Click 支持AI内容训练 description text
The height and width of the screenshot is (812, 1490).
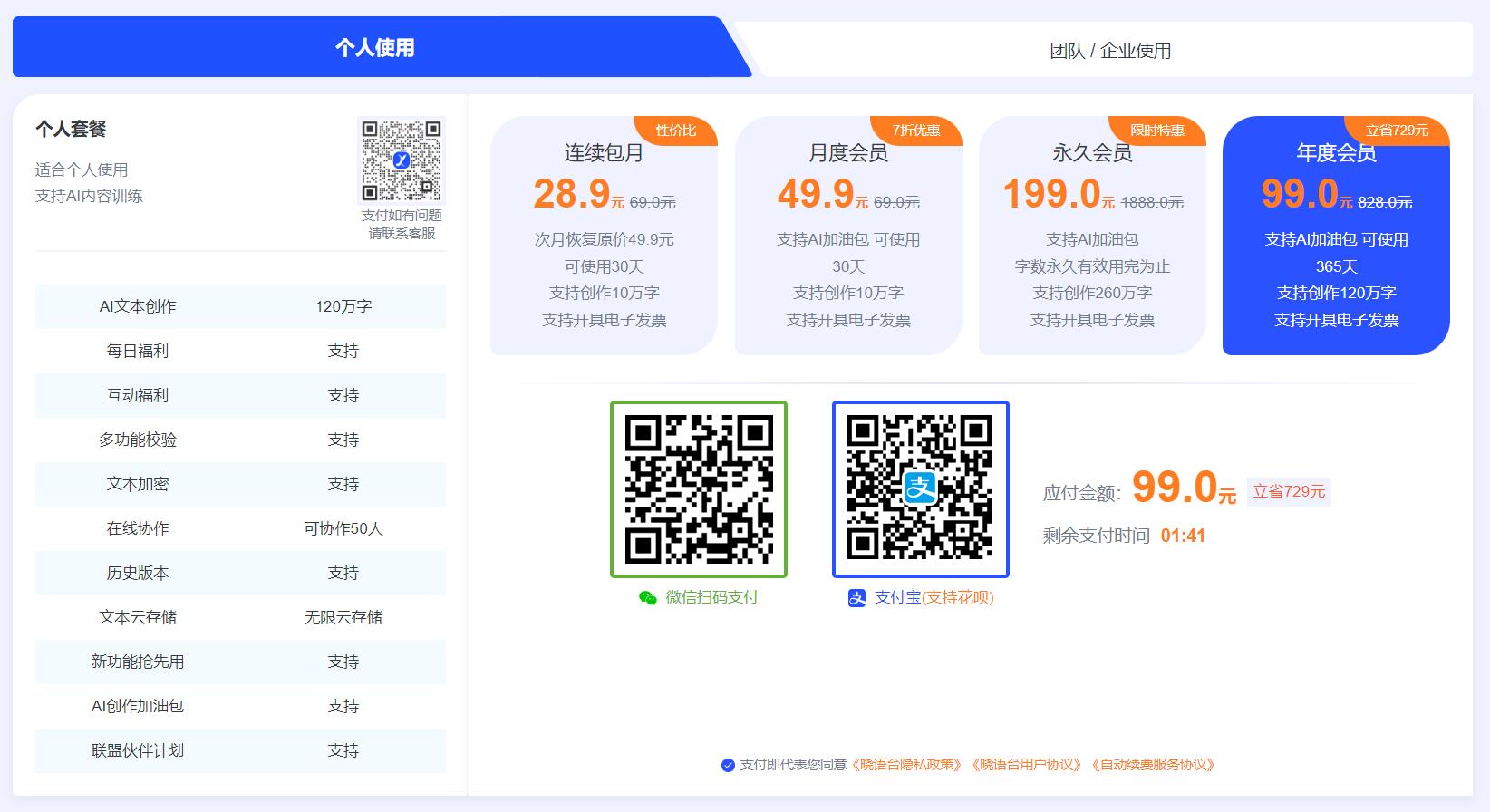89,196
